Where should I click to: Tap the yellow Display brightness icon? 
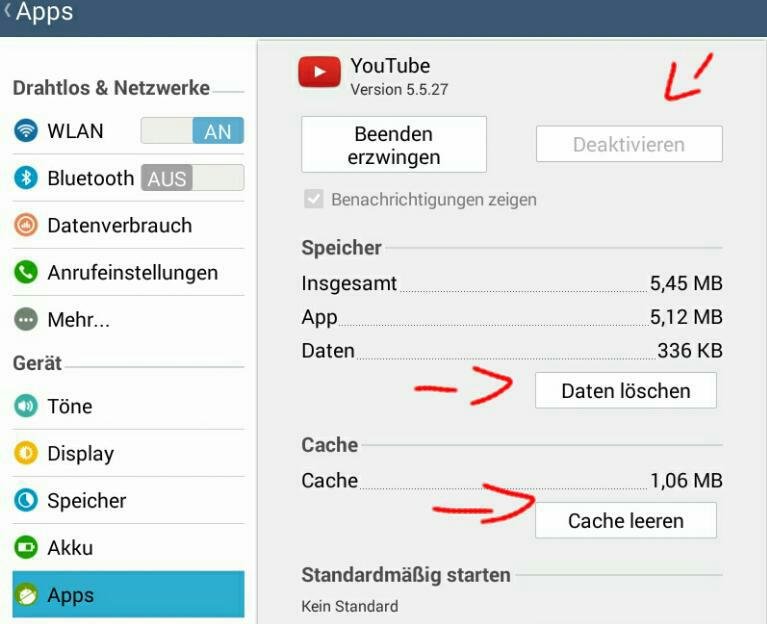(25, 453)
